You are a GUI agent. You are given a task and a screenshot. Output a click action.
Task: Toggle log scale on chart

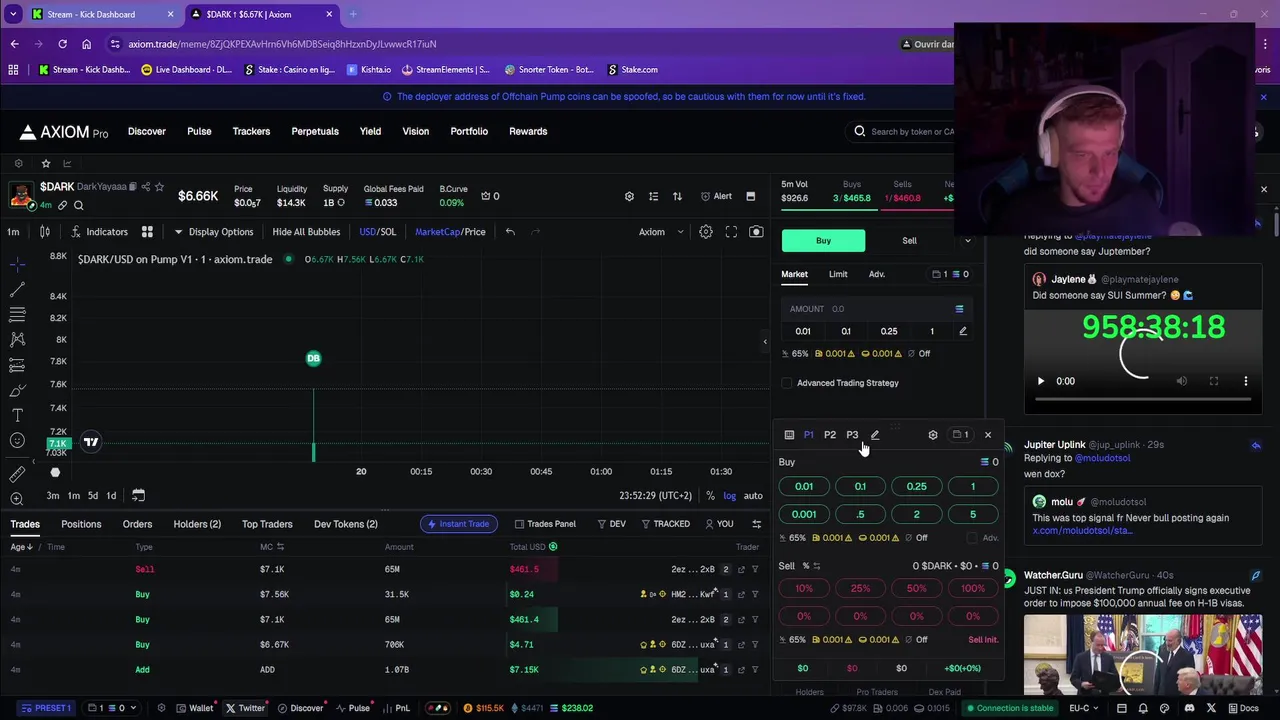730,496
